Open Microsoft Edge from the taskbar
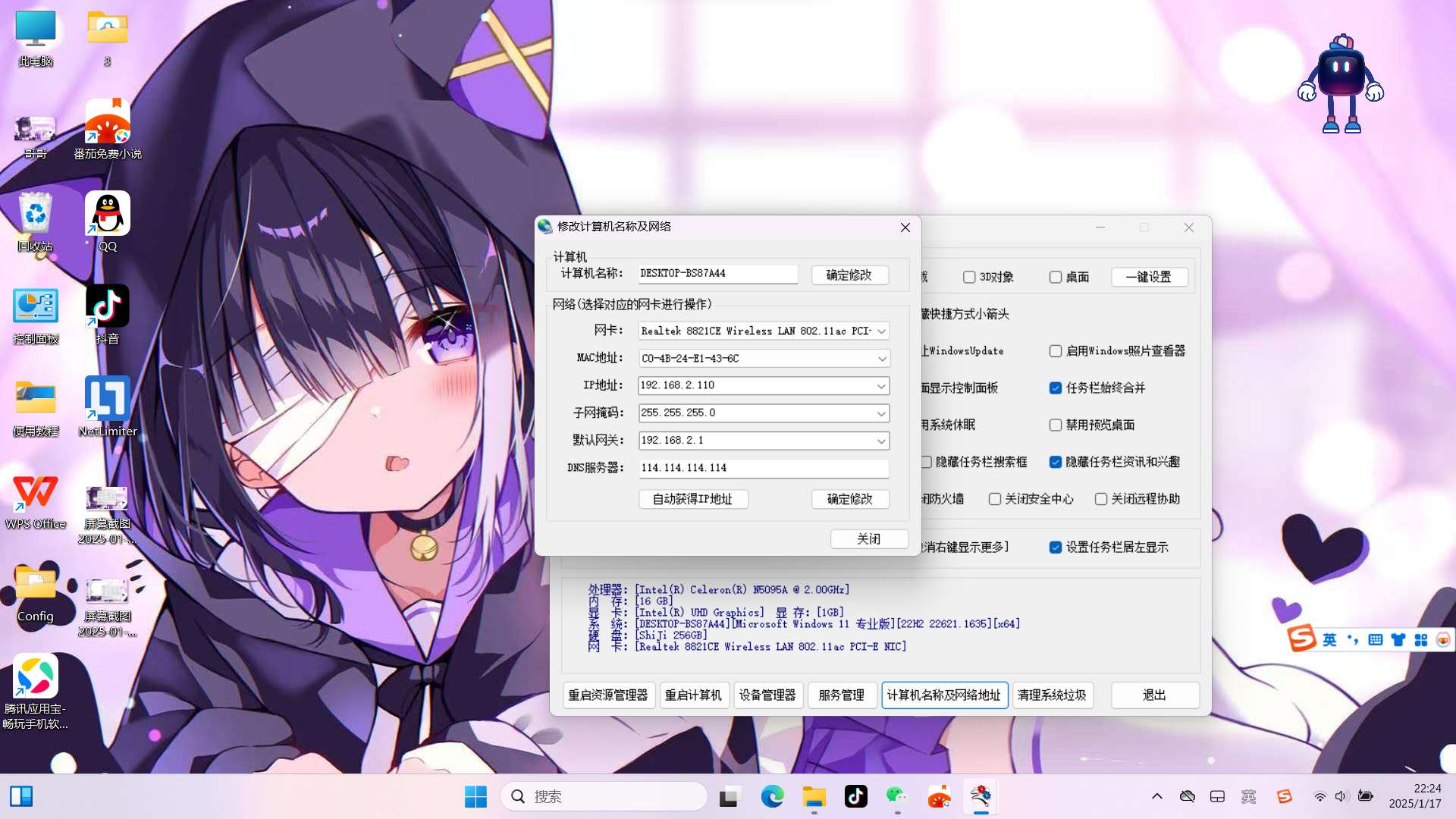Screen dimensions: 1456x819 772,796
